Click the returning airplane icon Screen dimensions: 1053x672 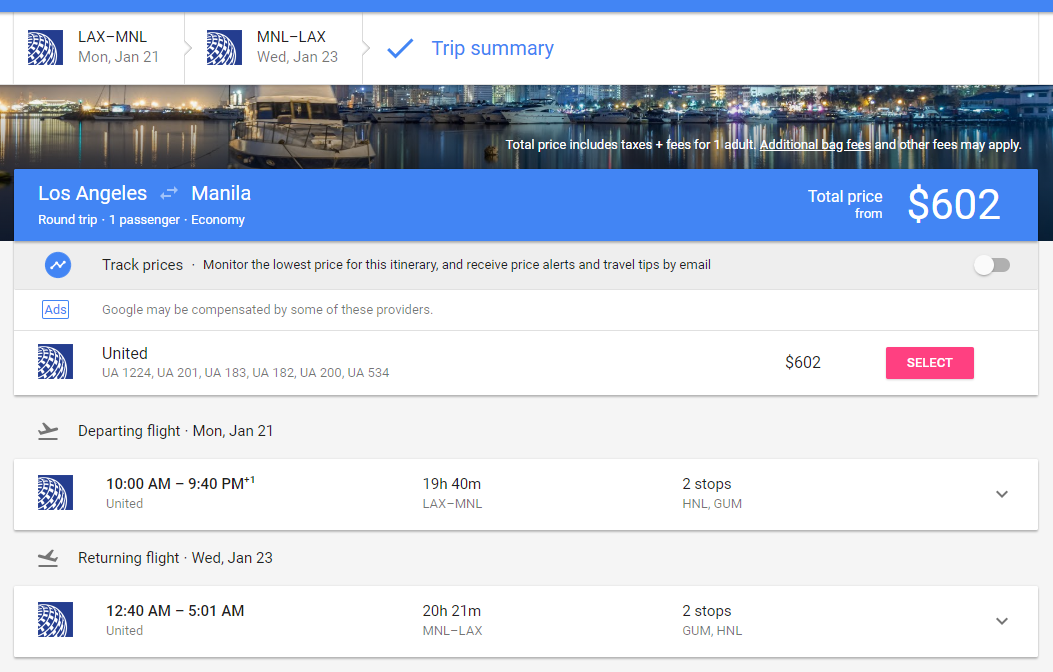pyautogui.click(x=48, y=558)
